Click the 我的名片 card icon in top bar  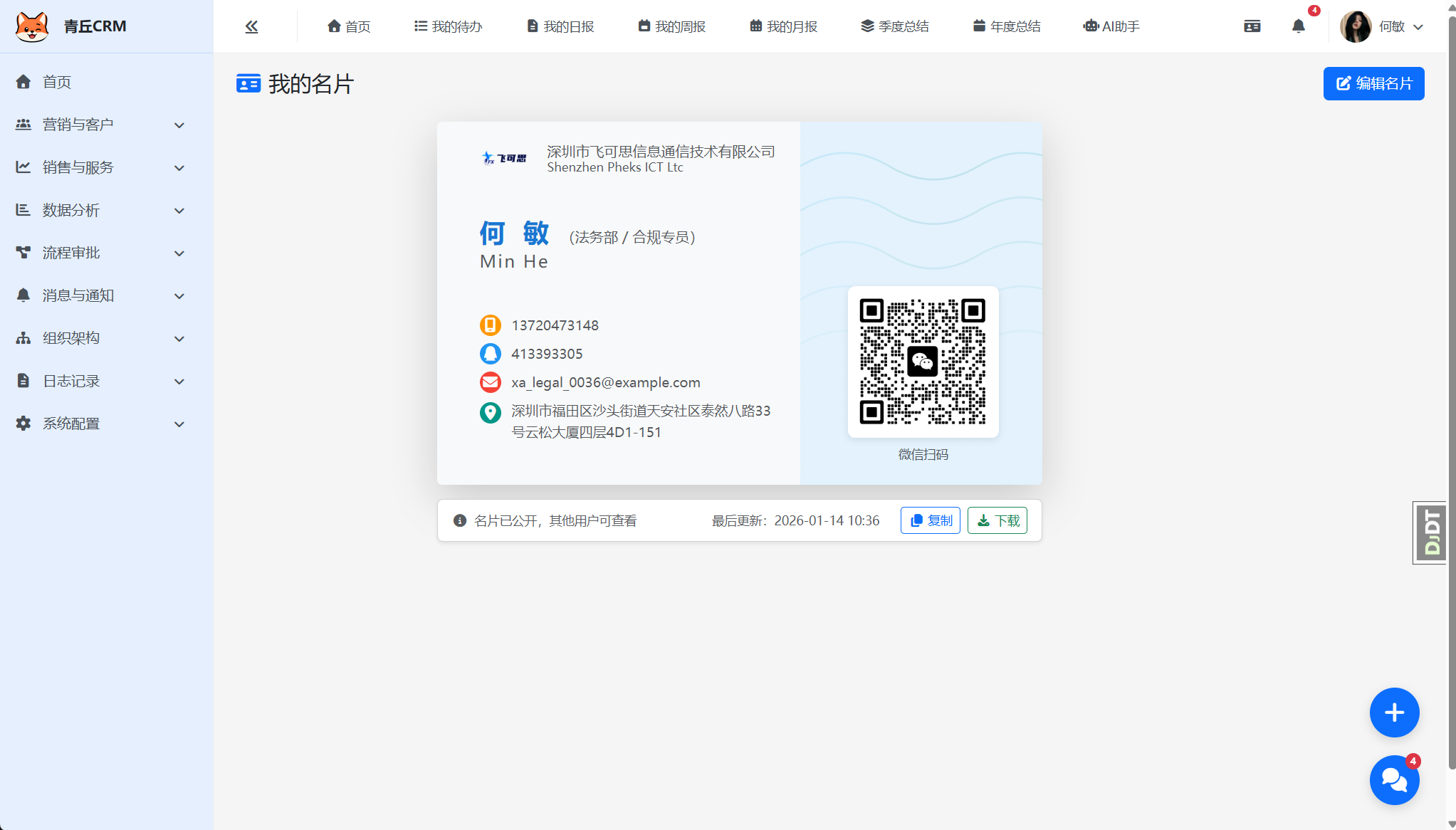[x=1251, y=26]
